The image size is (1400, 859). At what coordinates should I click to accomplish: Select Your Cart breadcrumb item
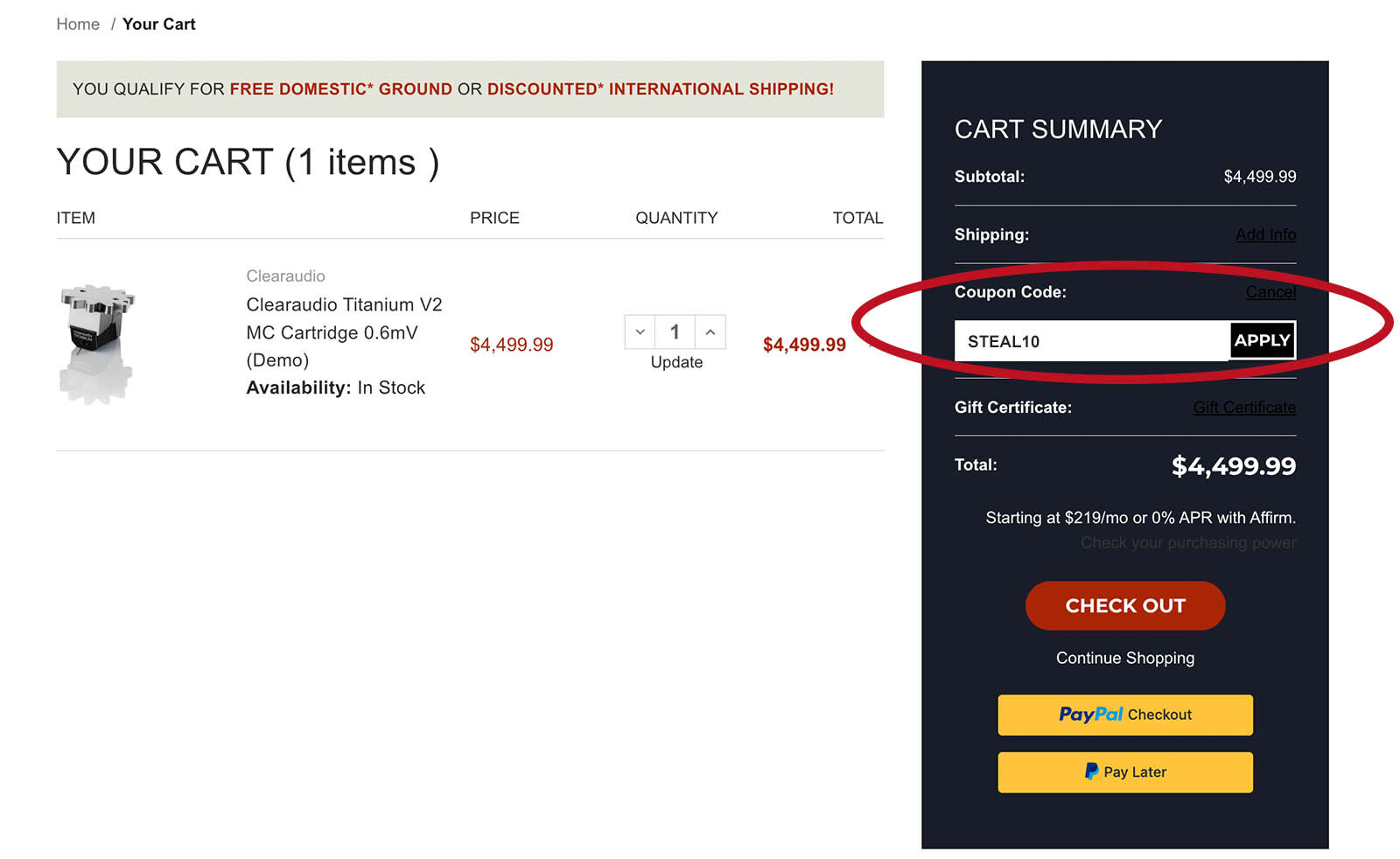(x=159, y=24)
